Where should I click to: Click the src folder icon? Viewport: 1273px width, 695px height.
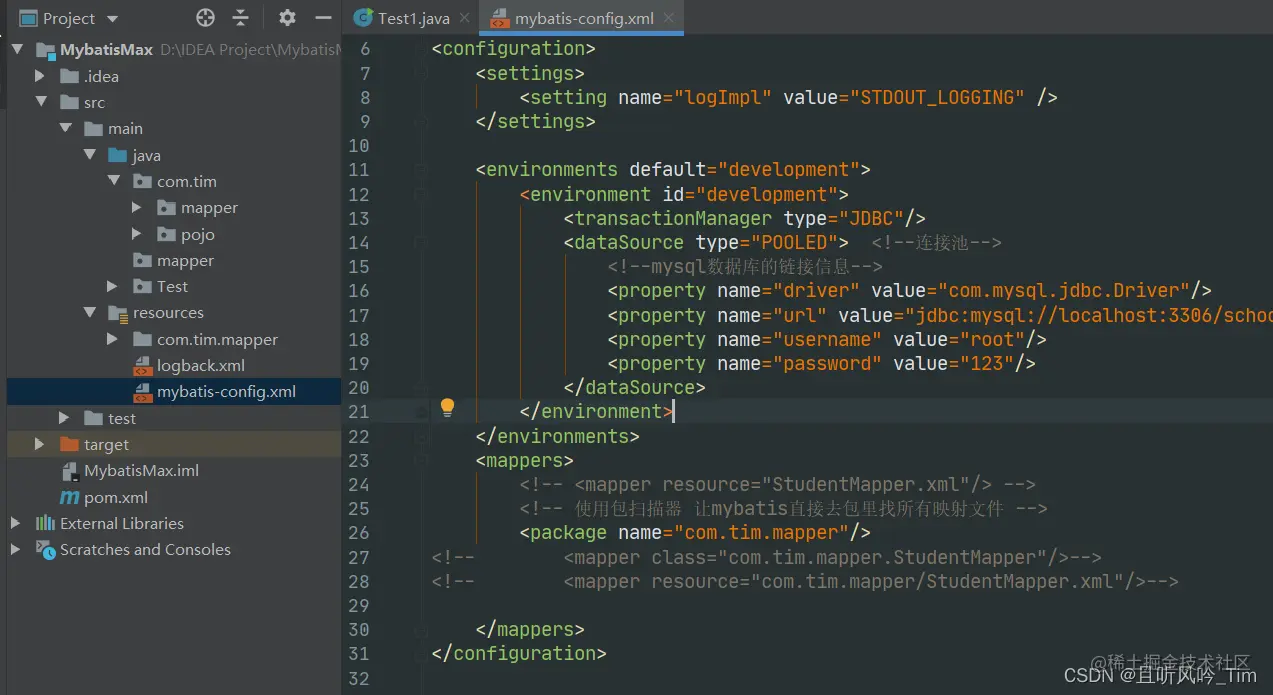[69, 102]
